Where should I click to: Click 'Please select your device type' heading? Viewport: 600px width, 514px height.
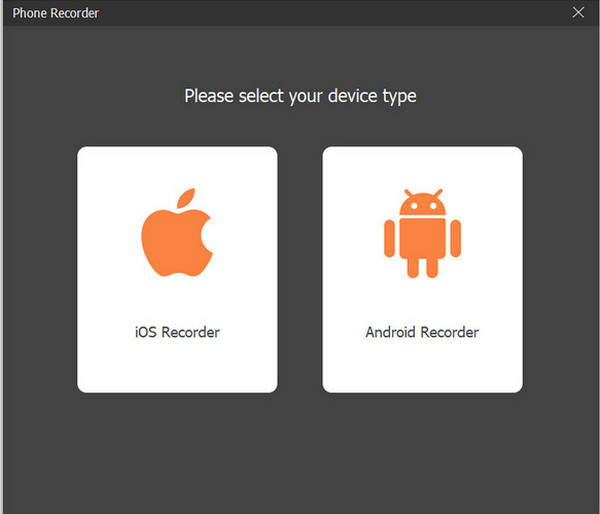tap(300, 96)
